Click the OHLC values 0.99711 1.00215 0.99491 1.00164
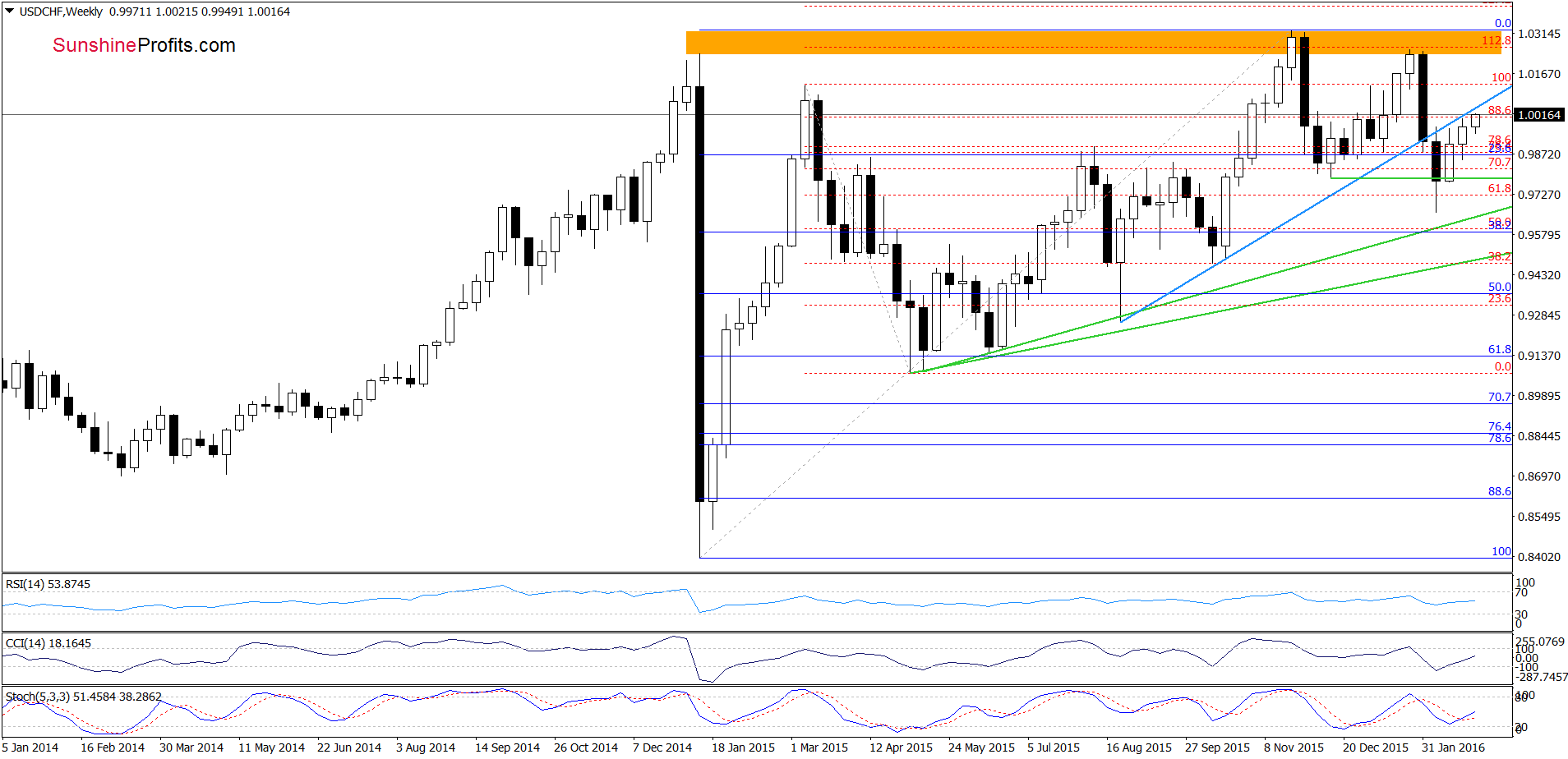This screenshot has height=759, width=1568. [x=200, y=11]
